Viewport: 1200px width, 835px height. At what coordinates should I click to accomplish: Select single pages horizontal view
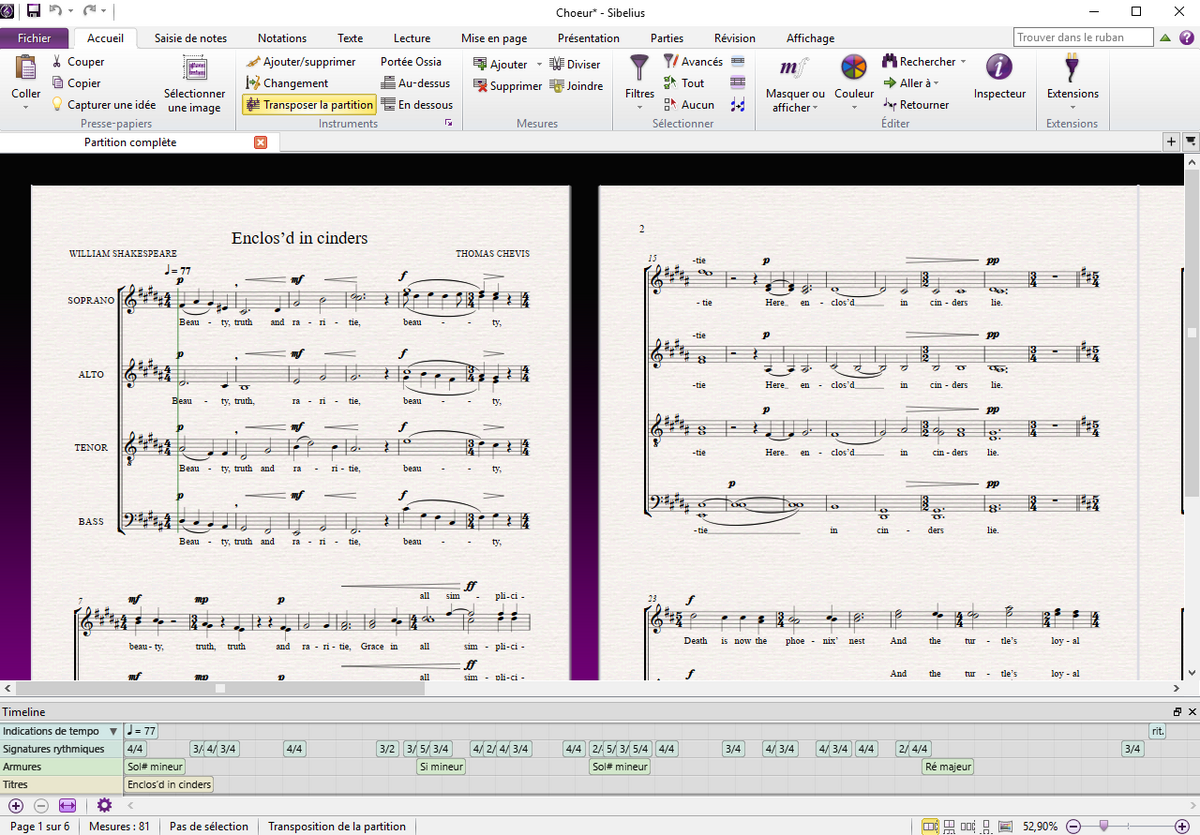click(x=967, y=826)
